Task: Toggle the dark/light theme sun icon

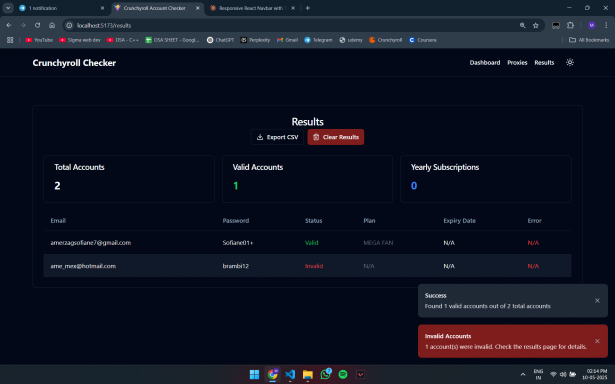Action: click(x=570, y=62)
